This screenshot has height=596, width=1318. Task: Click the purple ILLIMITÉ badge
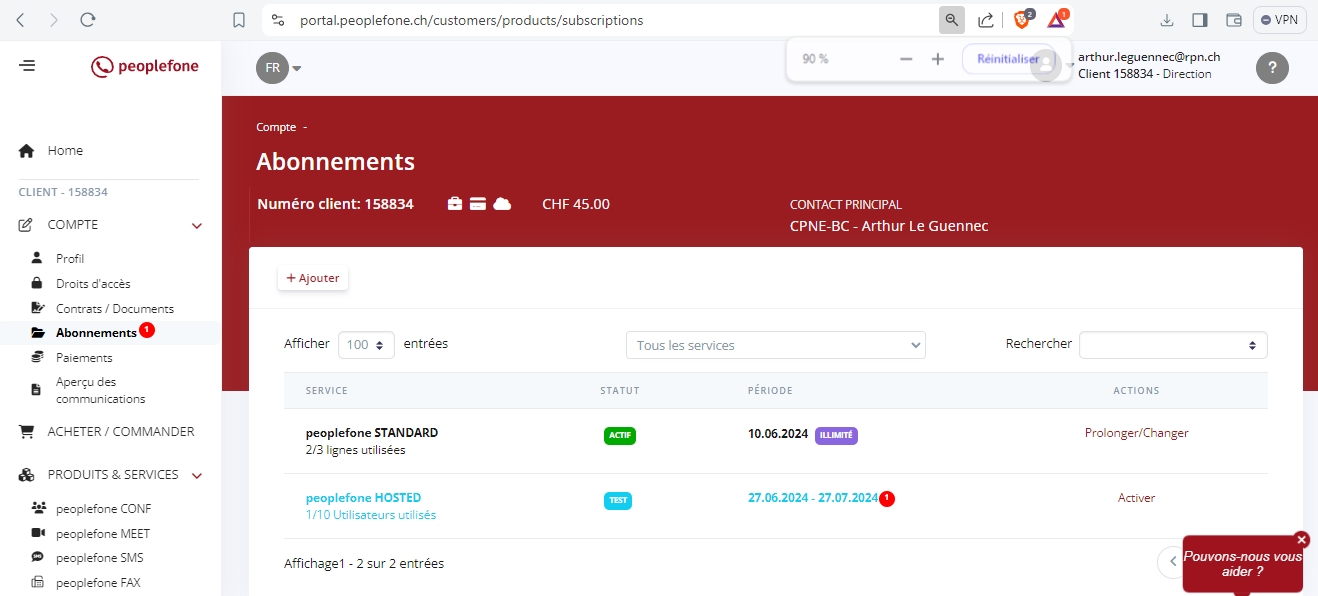coord(836,436)
